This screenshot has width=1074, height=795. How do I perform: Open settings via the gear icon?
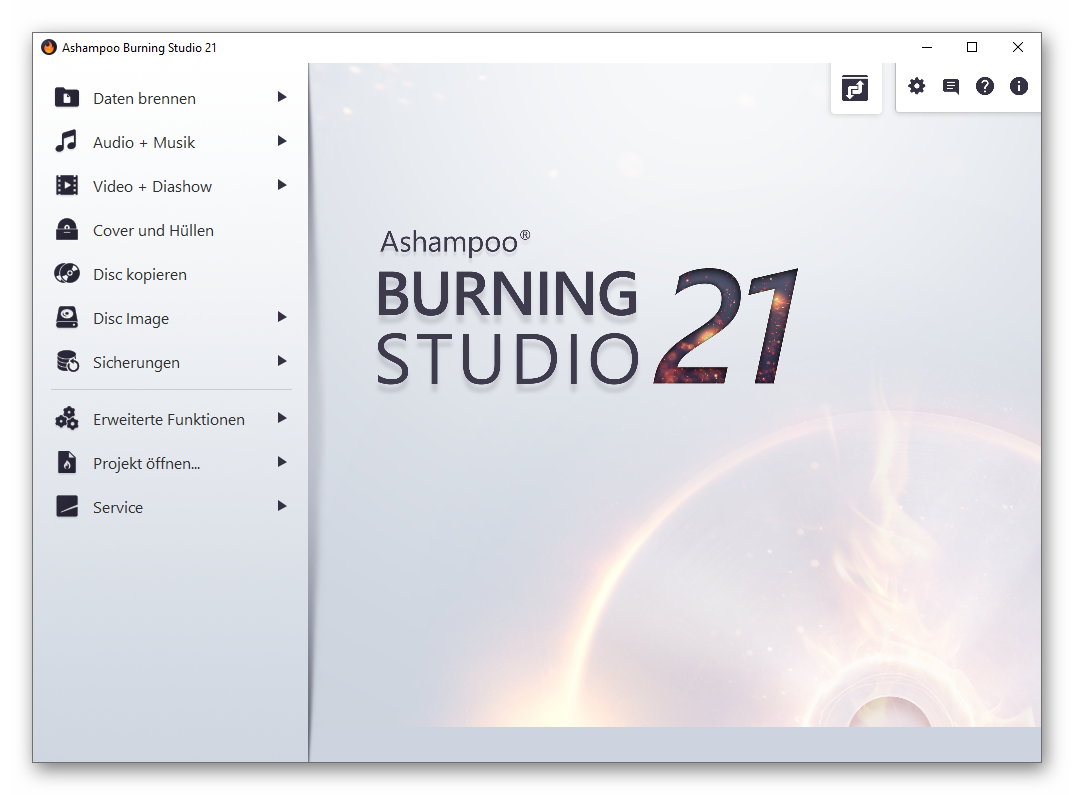point(916,87)
